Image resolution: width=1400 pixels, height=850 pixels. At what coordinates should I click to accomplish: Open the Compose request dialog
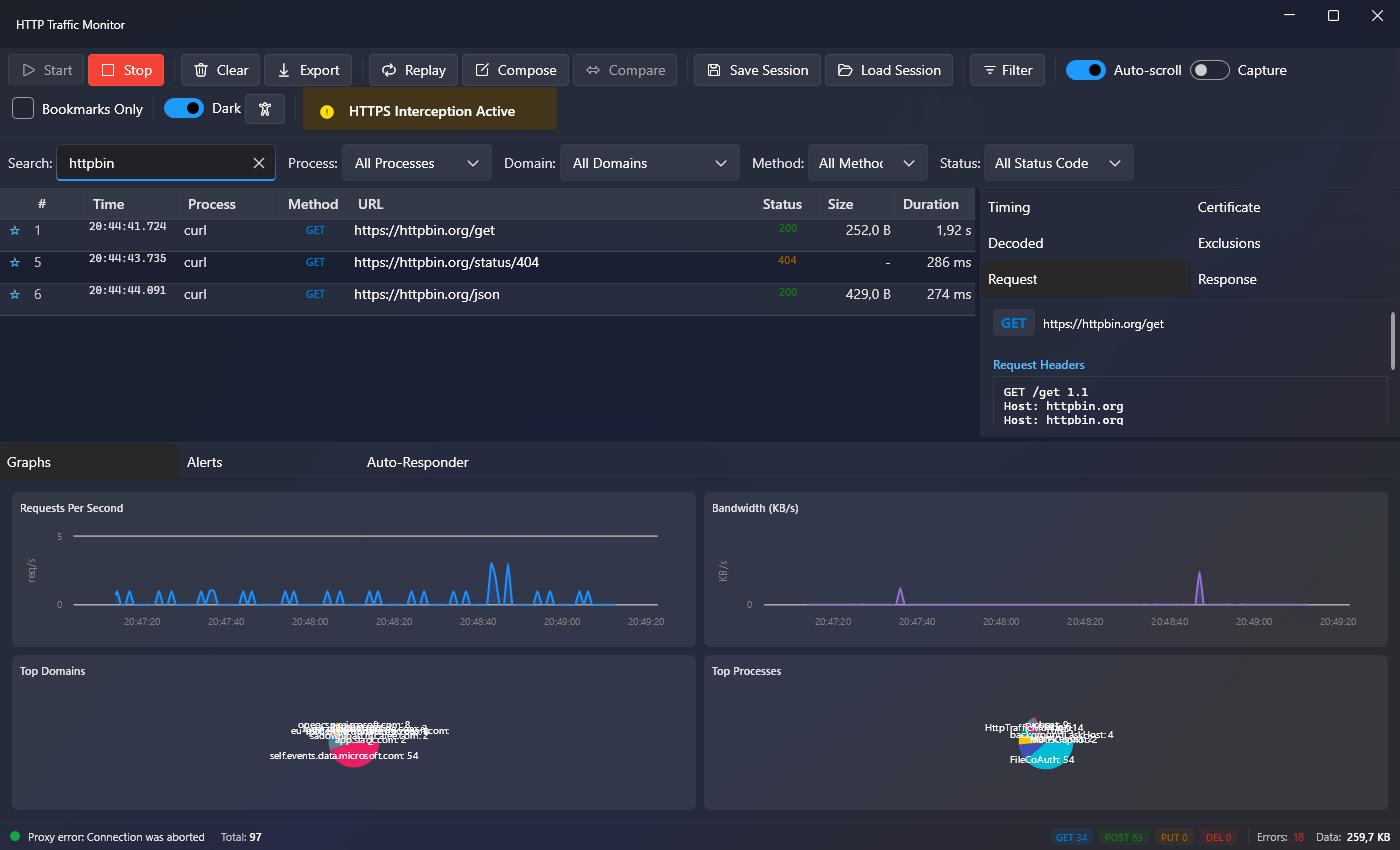click(x=515, y=70)
